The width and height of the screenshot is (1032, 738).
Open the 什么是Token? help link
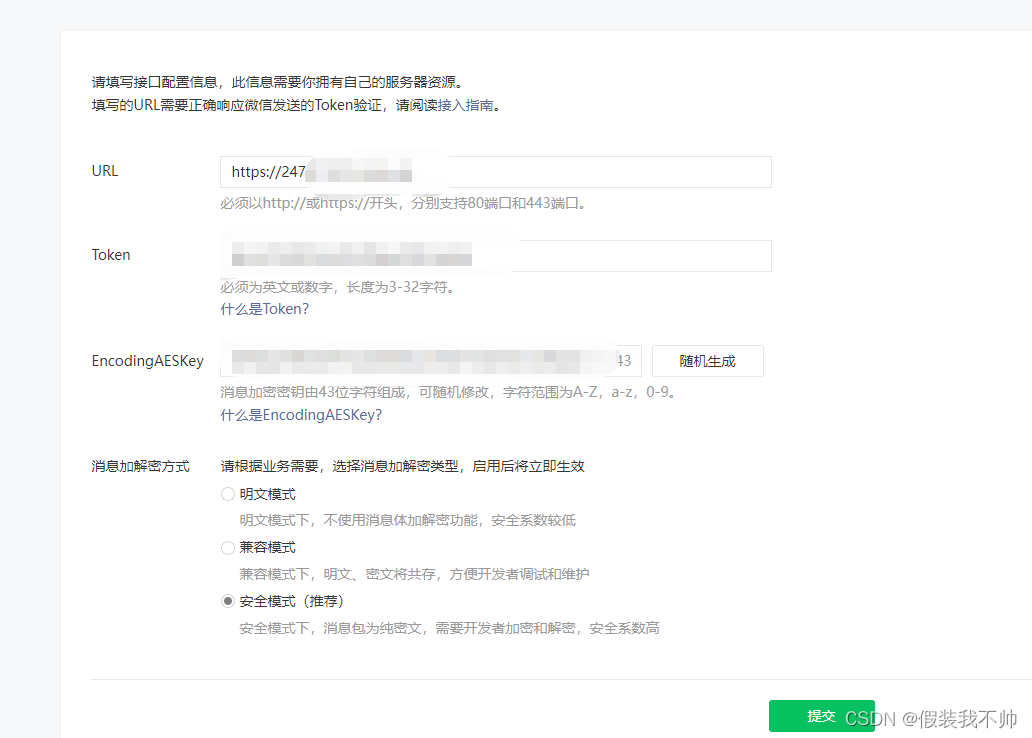pyautogui.click(x=265, y=309)
